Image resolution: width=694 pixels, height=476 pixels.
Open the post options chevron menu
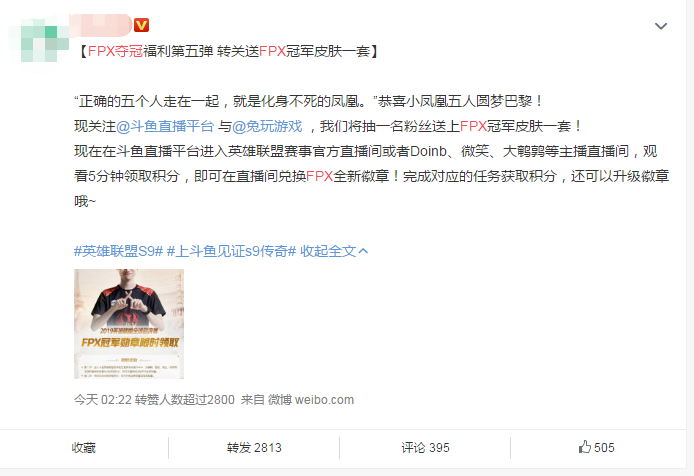661,26
